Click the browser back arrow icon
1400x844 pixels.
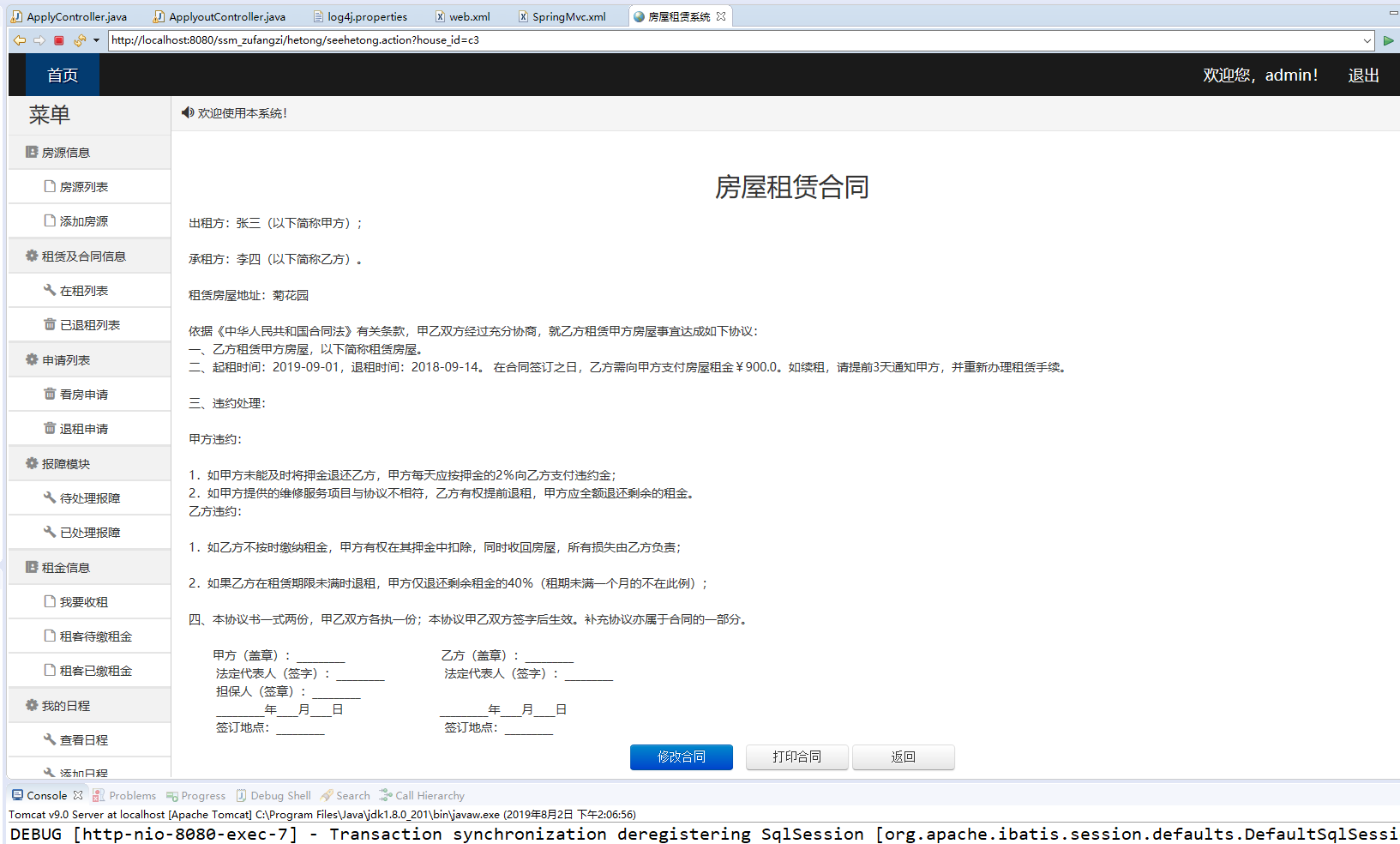(19, 39)
